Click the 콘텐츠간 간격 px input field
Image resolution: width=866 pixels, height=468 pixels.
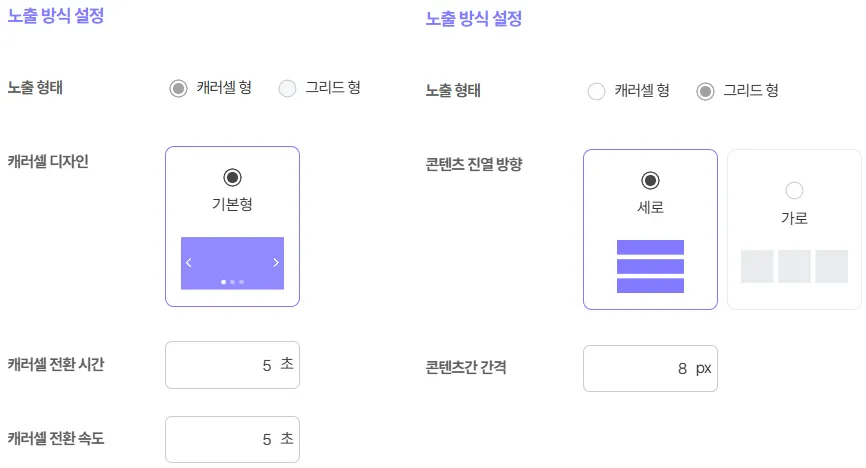(x=650, y=368)
